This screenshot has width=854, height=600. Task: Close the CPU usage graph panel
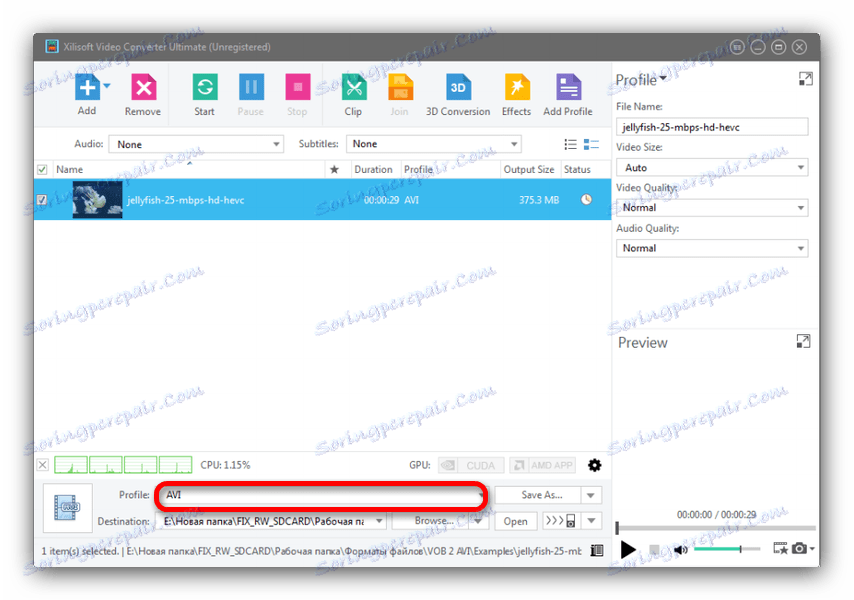pyautogui.click(x=42, y=465)
